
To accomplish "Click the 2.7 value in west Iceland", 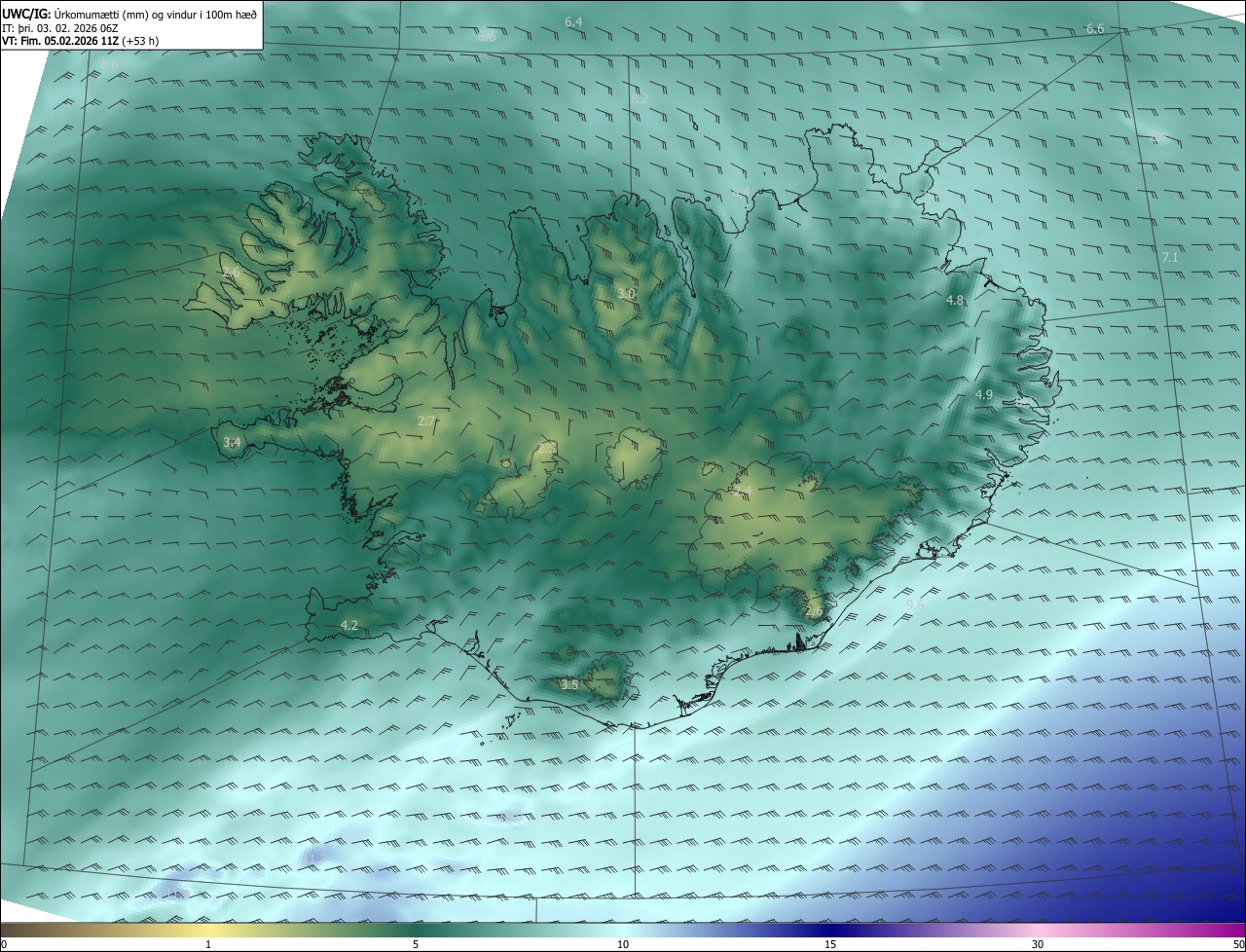I will 426,421.
